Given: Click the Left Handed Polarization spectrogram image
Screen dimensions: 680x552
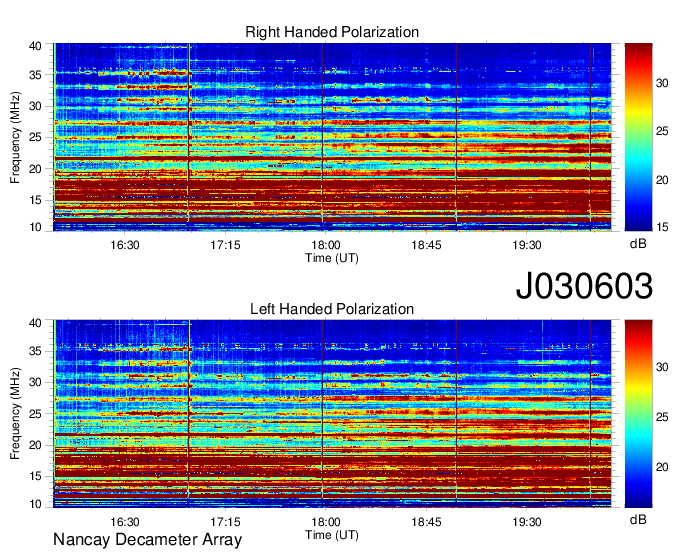Looking at the screenshot, I should (332, 414).
